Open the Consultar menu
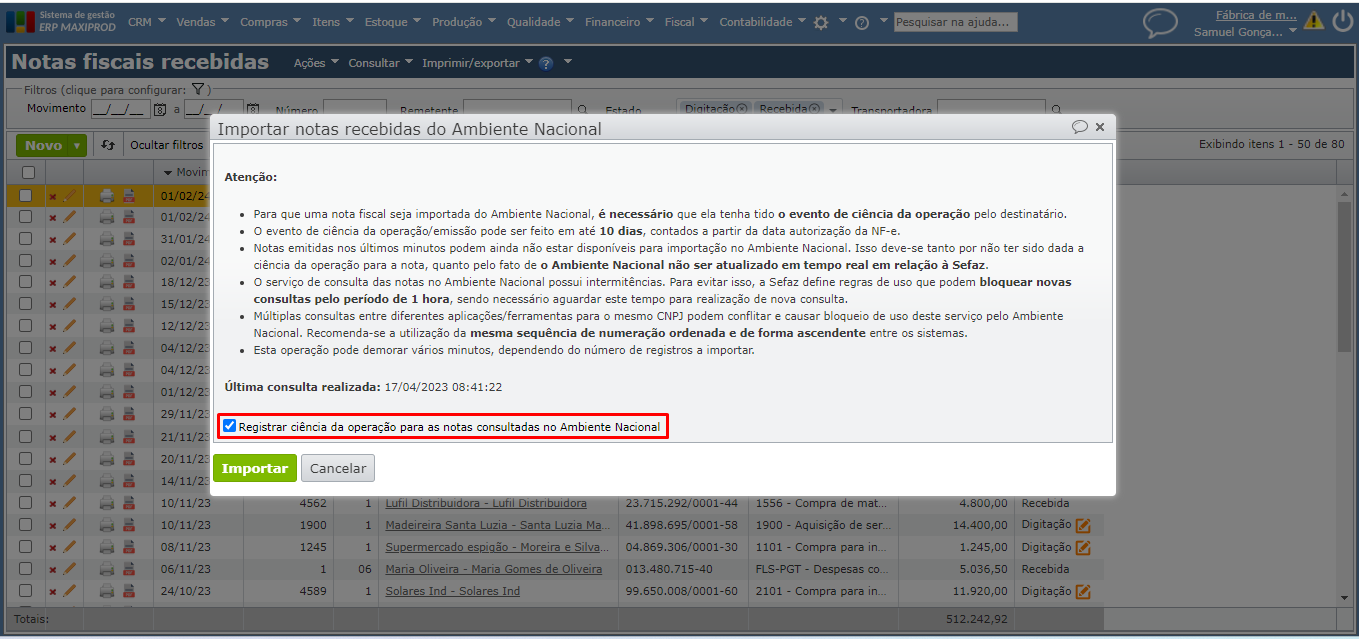The image size is (1359, 639). (381, 63)
